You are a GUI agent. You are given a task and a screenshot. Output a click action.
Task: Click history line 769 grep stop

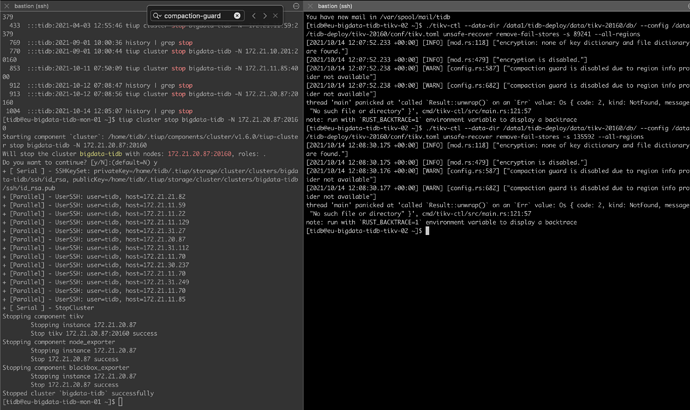click(101, 43)
